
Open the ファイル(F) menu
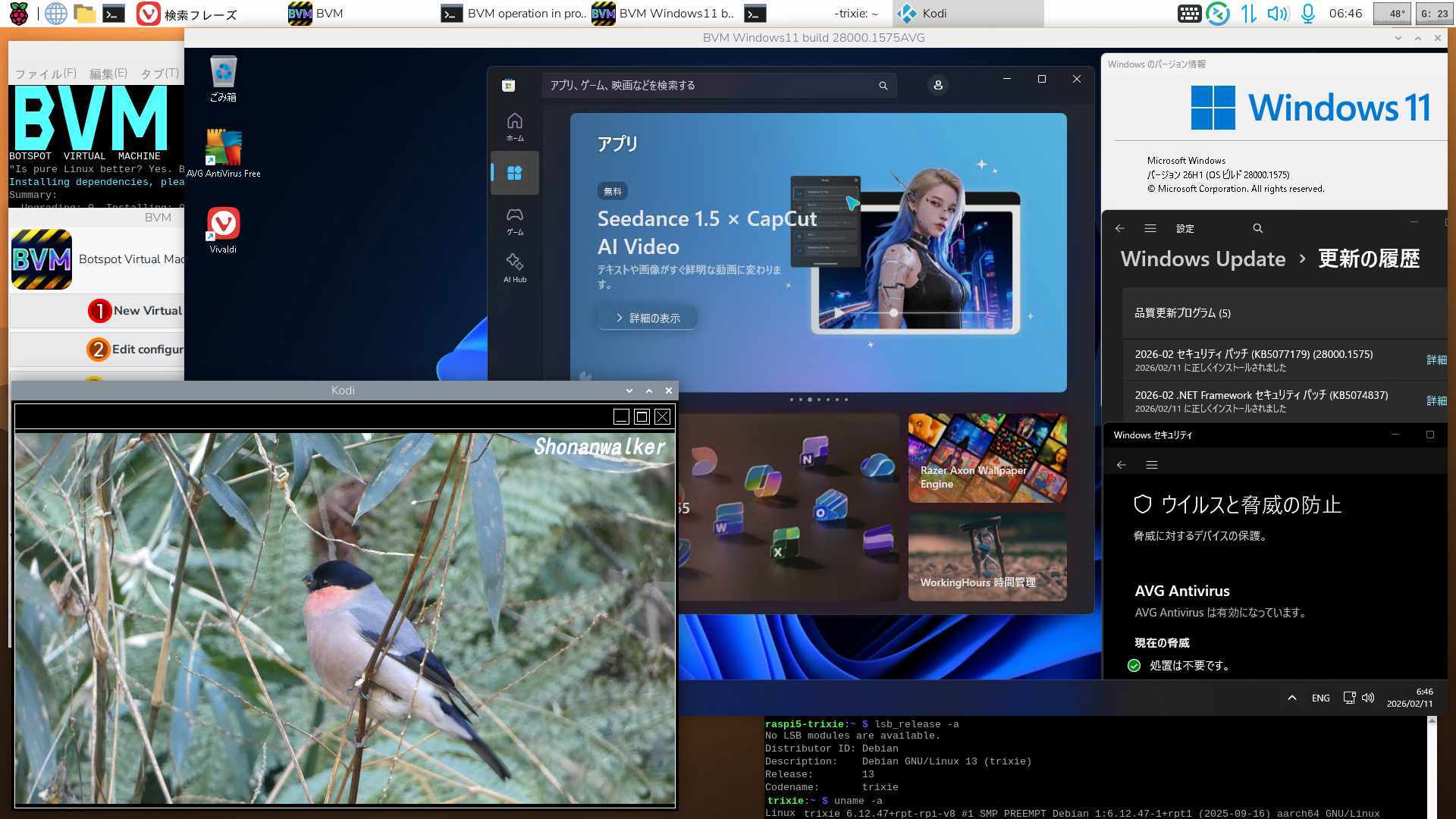pyautogui.click(x=45, y=74)
